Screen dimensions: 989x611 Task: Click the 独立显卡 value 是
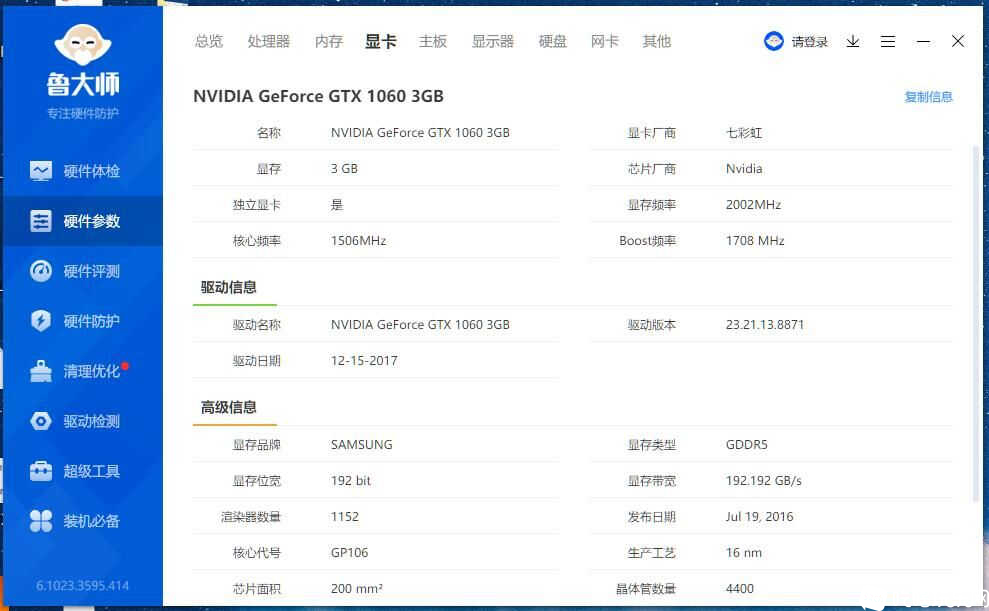click(x=337, y=205)
